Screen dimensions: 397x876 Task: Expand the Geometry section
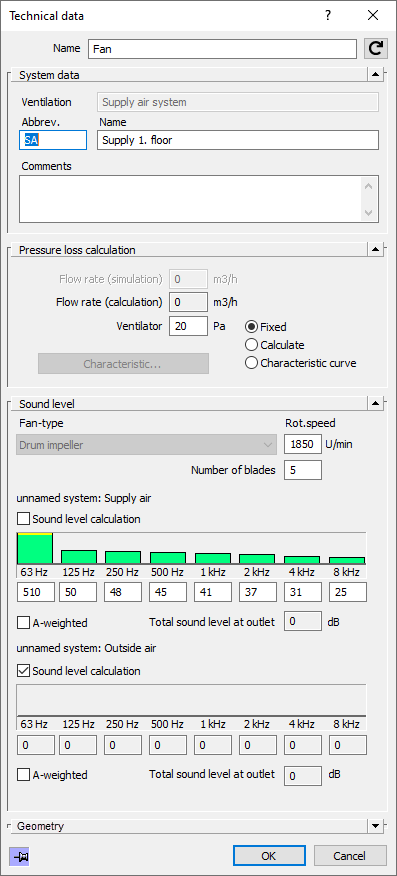point(375,826)
